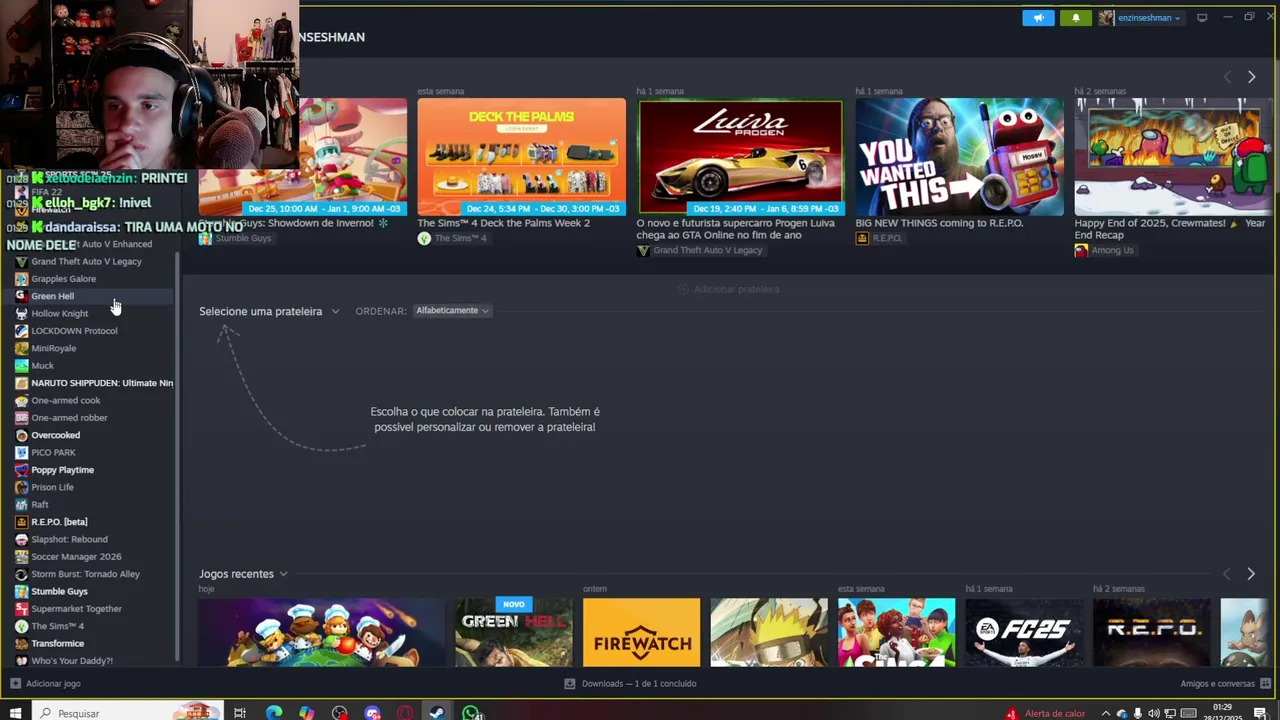1280x720 pixels.
Task: Open the Steam announcements megaphone button
Action: pos(1038,18)
